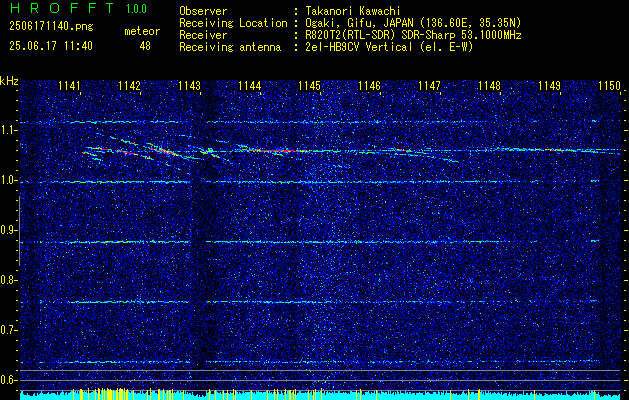Image resolution: width=629 pixels, height=400 pixels.
Task: Click the HROFFT program title
Action: pyautogui.click(x=62, y=8)
